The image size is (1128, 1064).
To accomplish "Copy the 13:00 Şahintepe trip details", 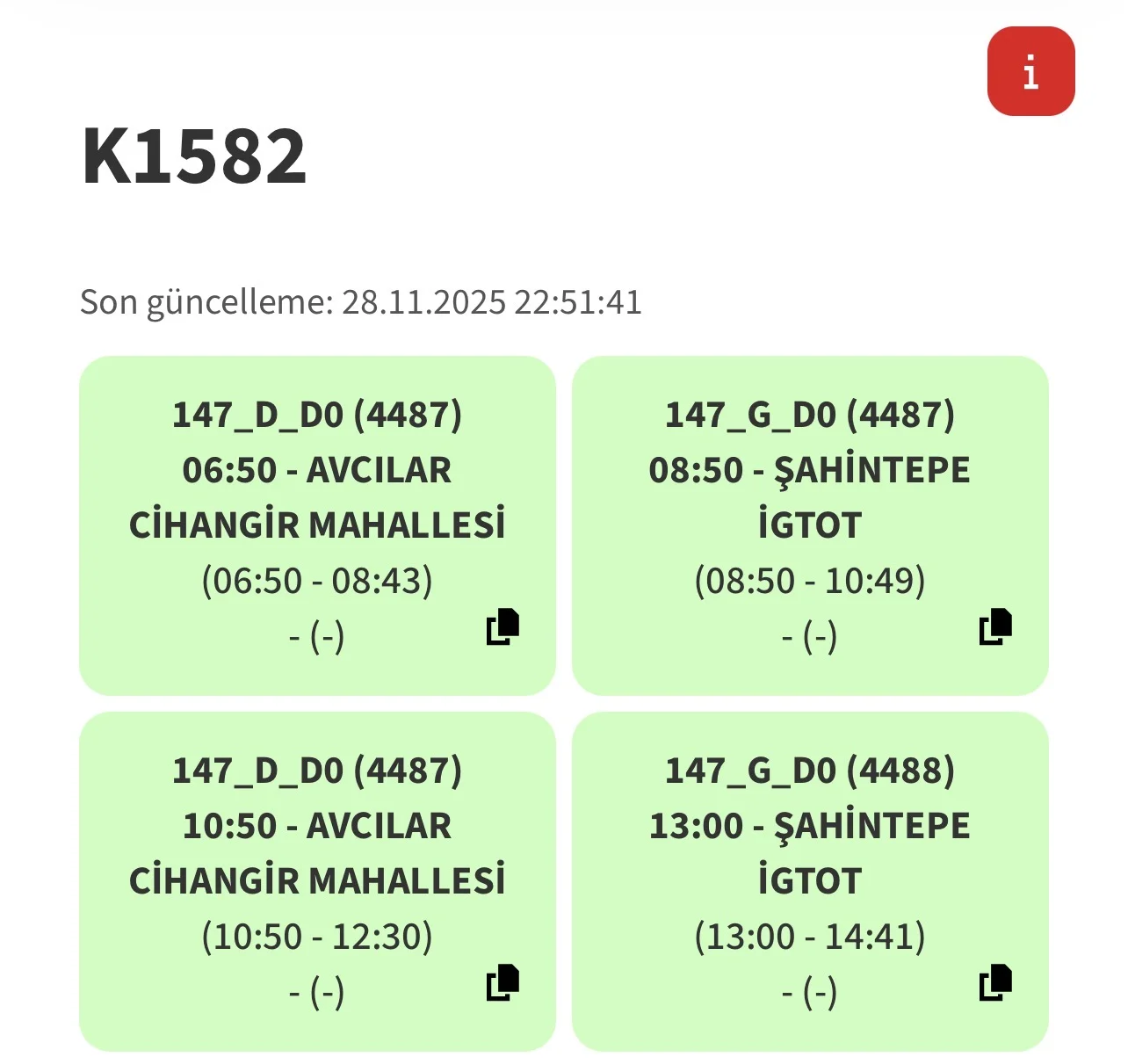I will click(x=995, y=982).
